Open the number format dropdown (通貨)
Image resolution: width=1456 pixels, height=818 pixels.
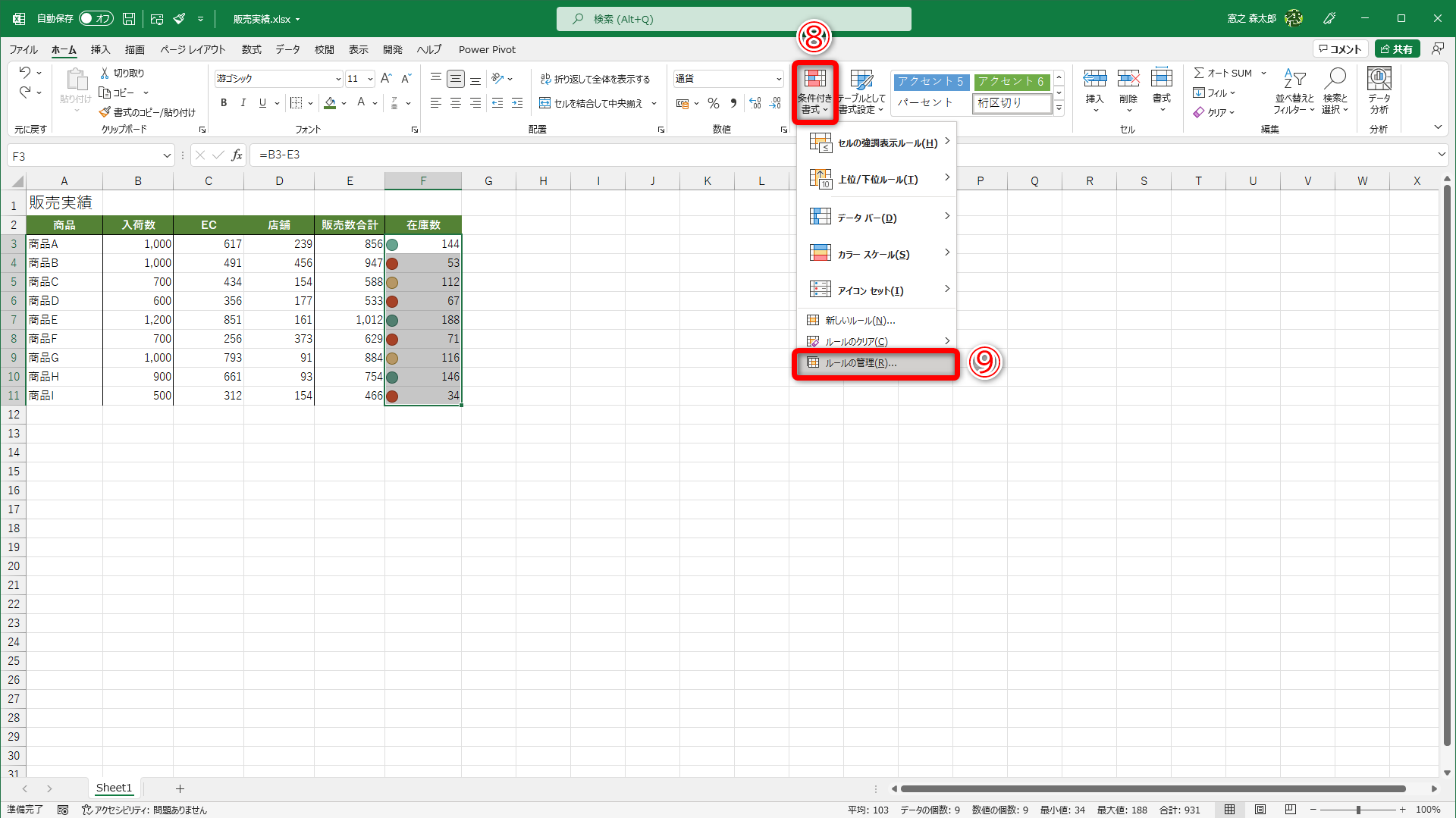tap(778, 79)
